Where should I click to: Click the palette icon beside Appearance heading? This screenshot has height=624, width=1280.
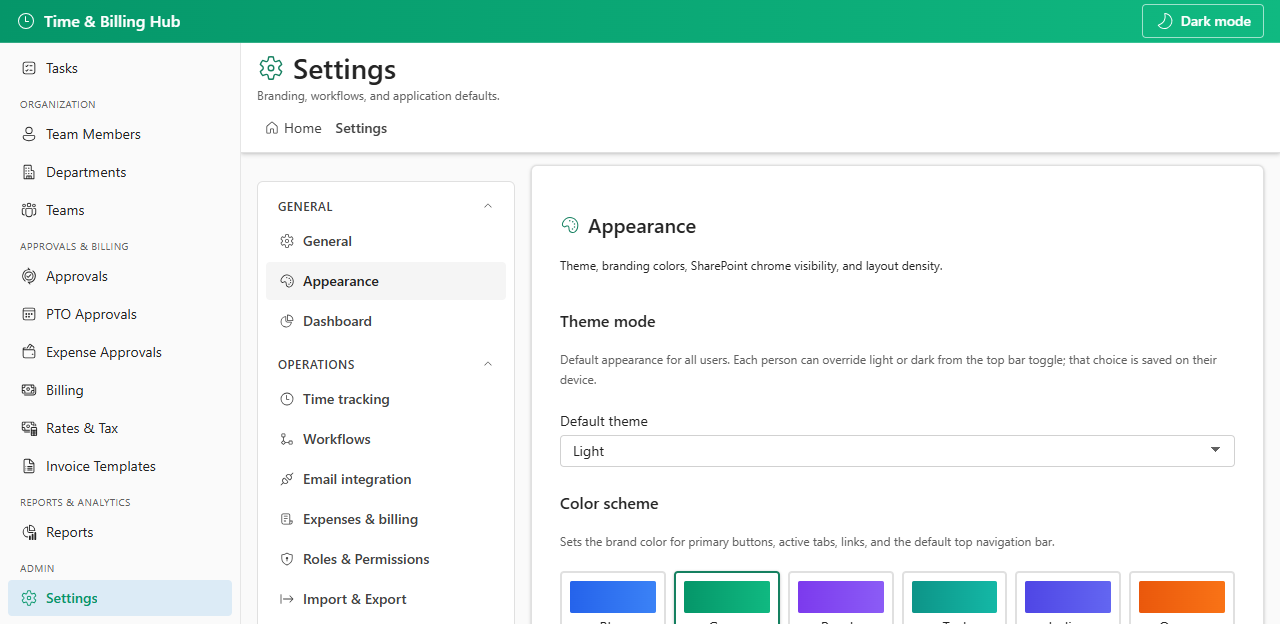pos(570,226)
